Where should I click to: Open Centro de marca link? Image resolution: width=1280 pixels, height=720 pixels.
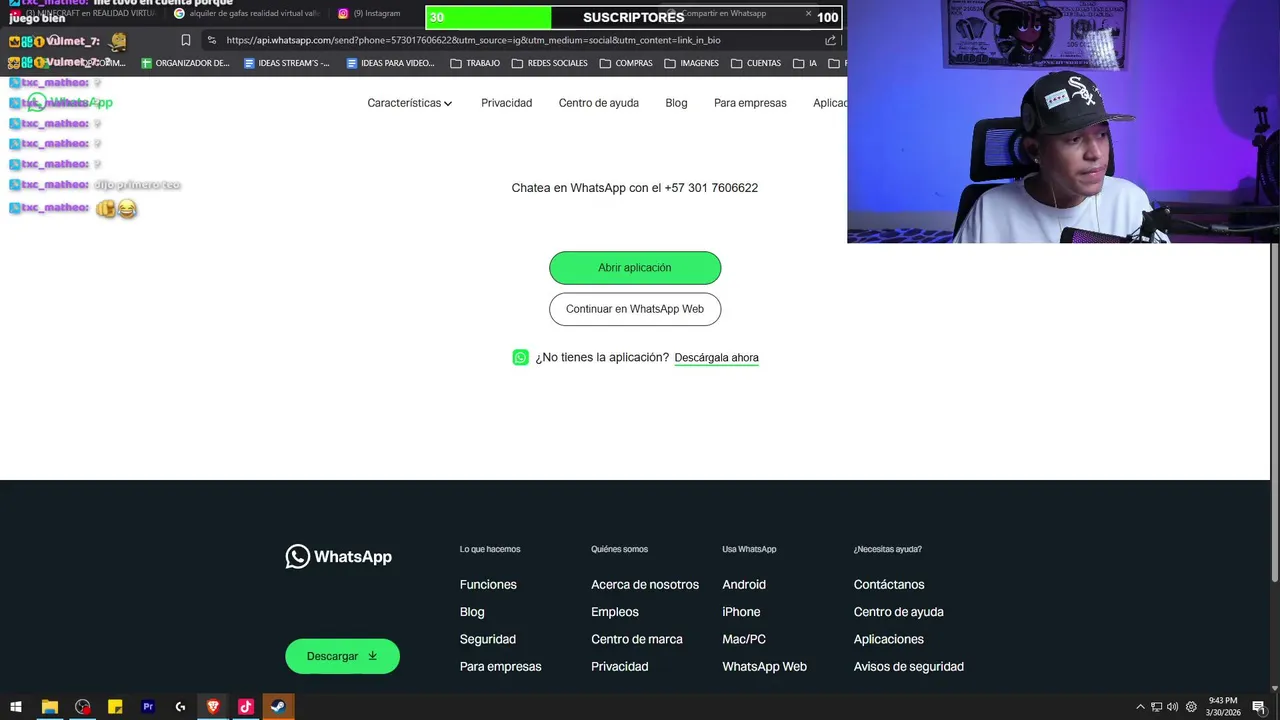click(x=637, y=639)
